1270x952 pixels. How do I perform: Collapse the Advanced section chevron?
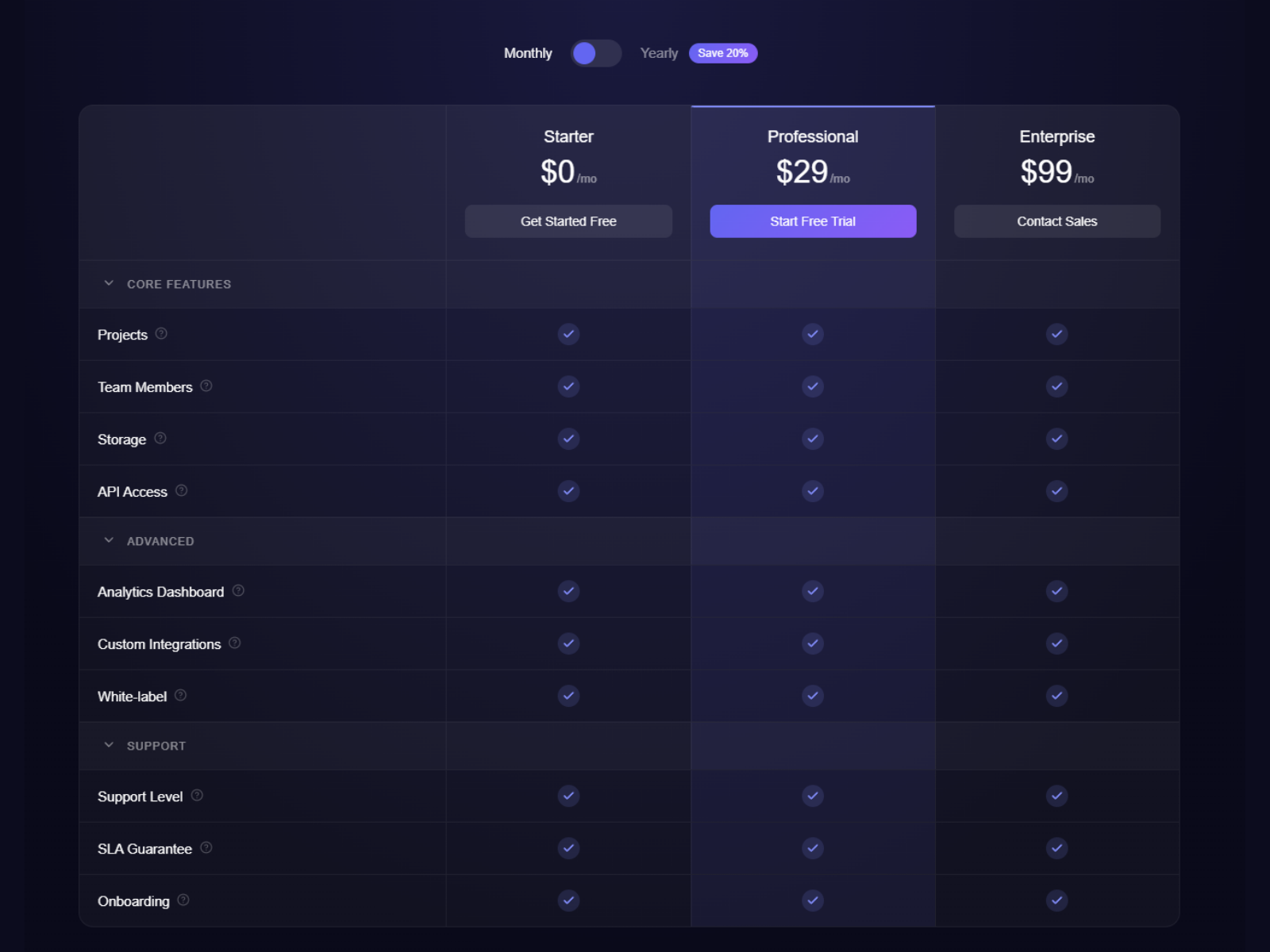pyautogui.click(x=109, y=541)
